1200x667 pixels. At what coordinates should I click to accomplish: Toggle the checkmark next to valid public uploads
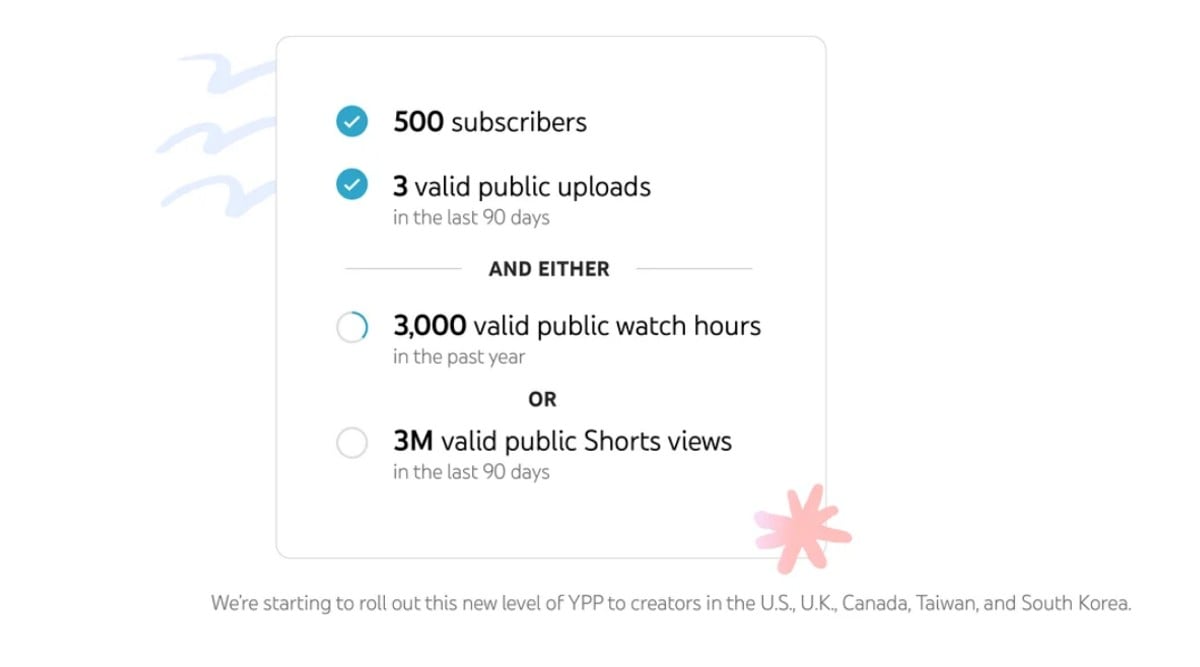351,185
